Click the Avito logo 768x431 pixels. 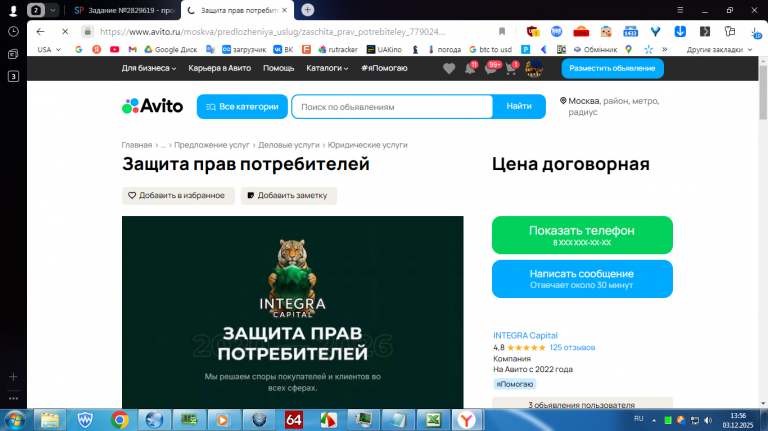(x=152, y=106)
